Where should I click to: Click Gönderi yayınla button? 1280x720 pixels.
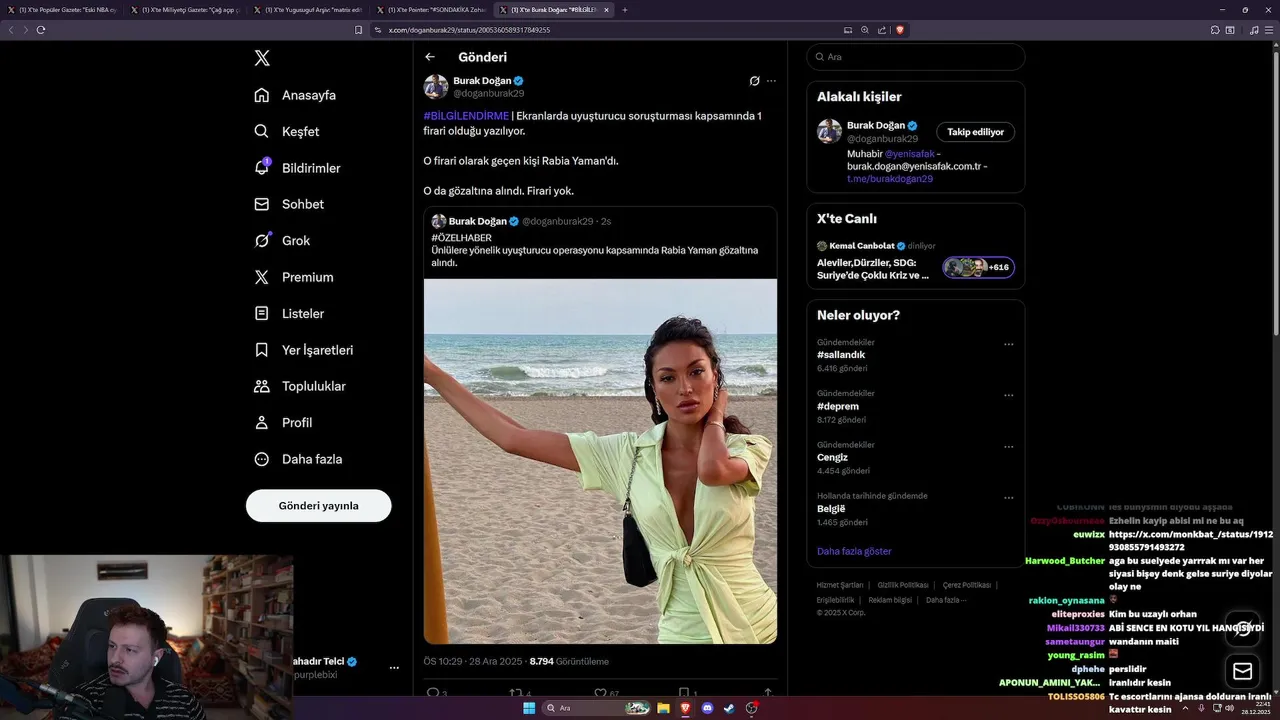[x=319, y=506]
